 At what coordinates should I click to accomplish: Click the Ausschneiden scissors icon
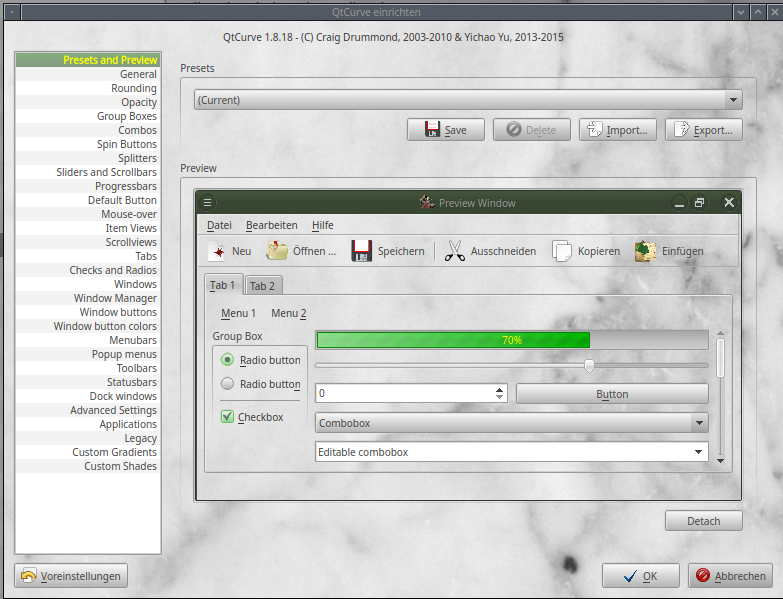click(454, 251)
